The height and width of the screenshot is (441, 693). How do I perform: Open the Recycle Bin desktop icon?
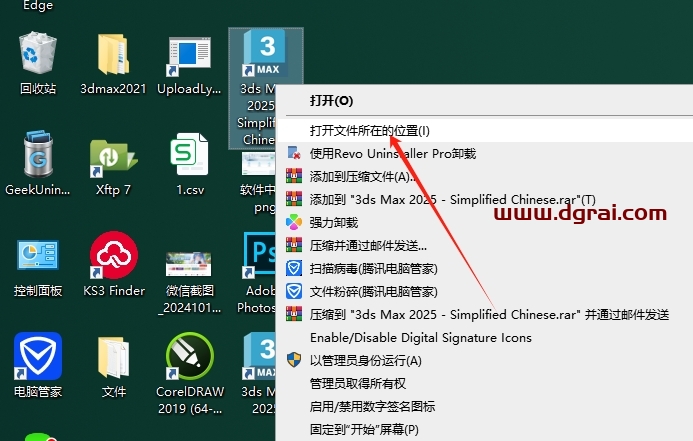point(38,63)
